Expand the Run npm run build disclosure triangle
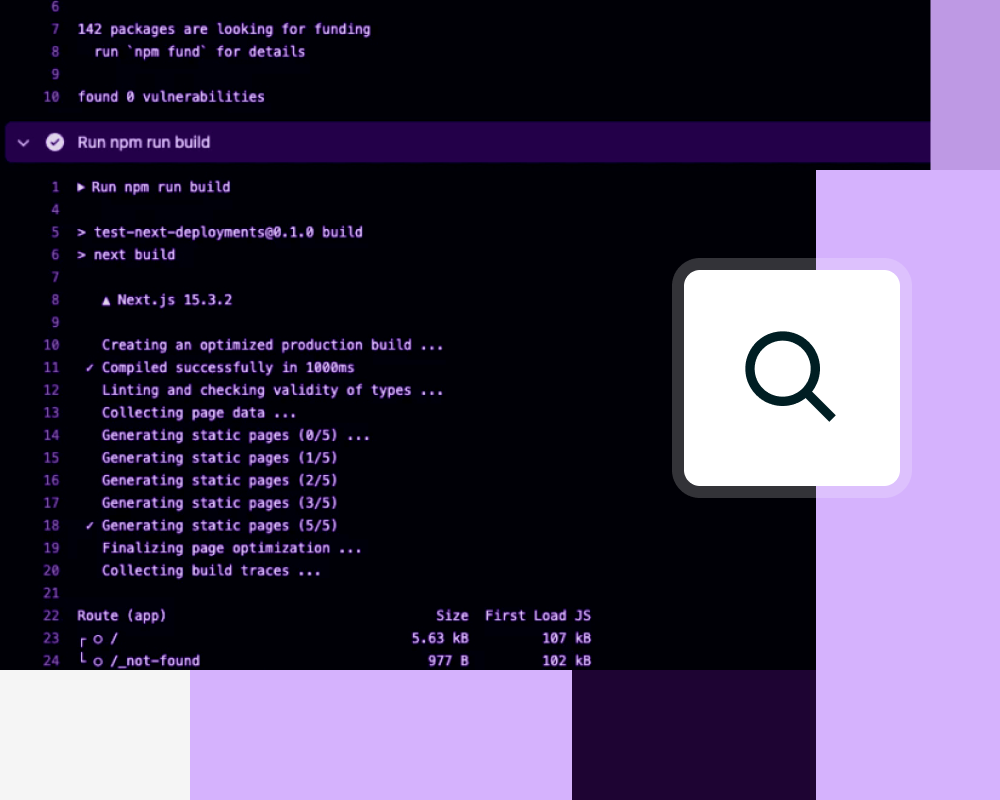This screenshot has height=800, width=1000. tap(81, 187)
